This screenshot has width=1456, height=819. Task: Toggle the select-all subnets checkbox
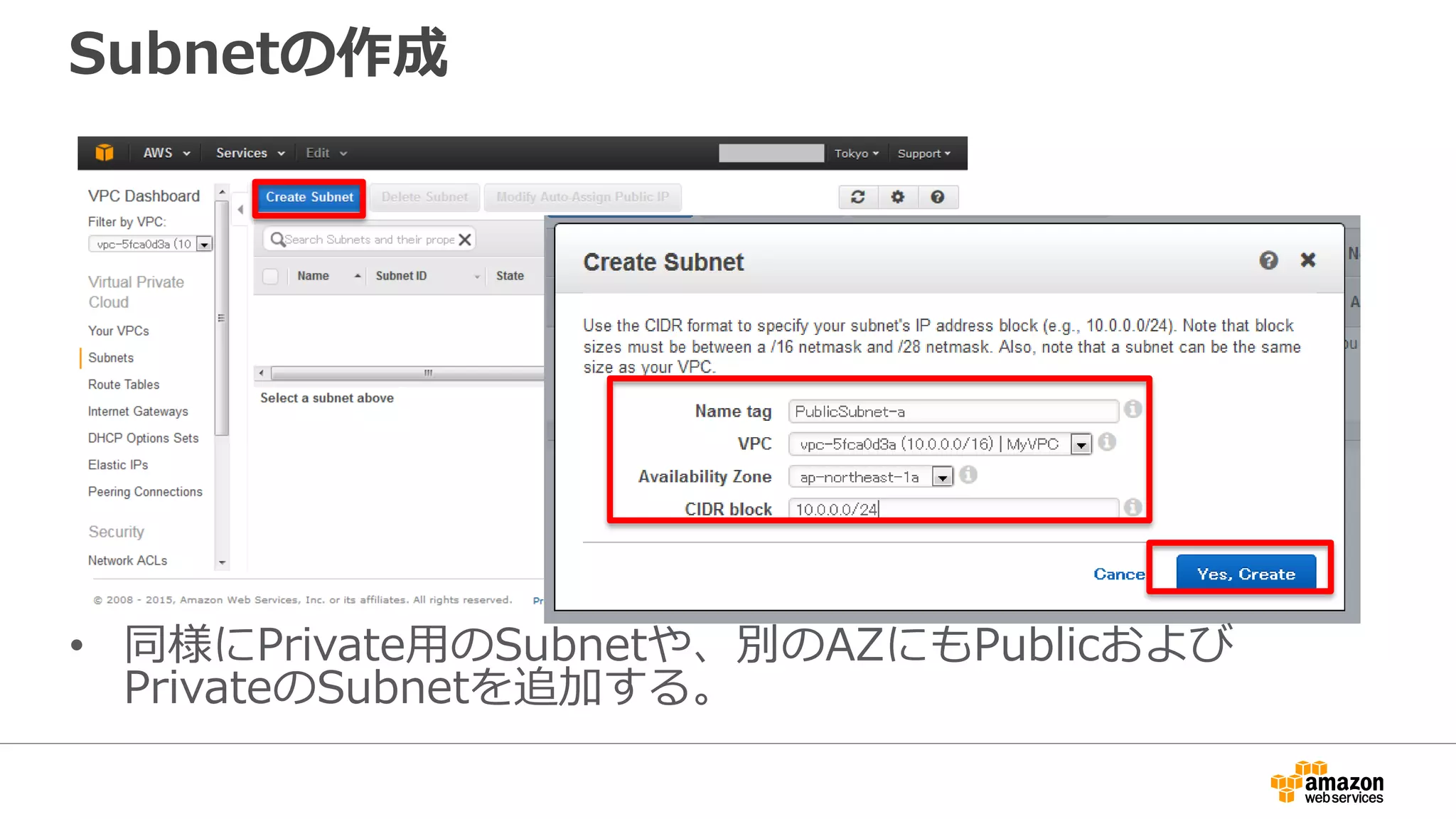tap(270, 276)
